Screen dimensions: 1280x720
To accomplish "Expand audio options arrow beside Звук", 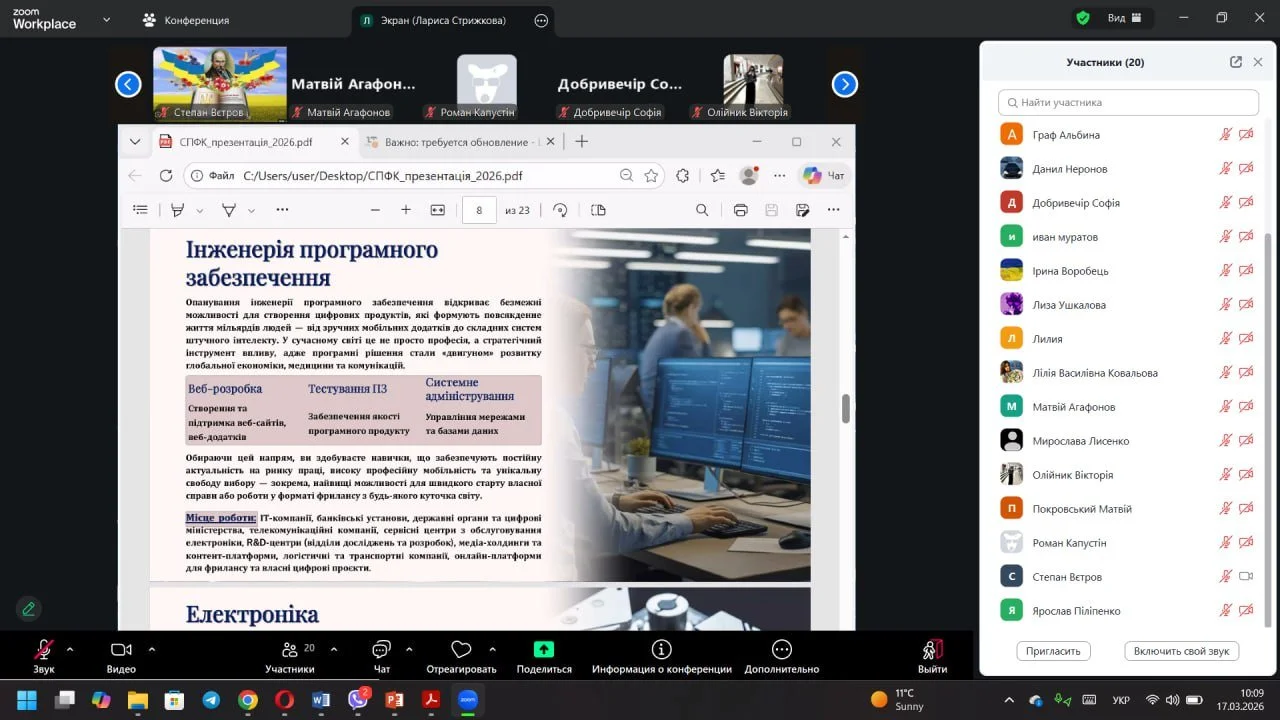I will click(x=70, y=649).
